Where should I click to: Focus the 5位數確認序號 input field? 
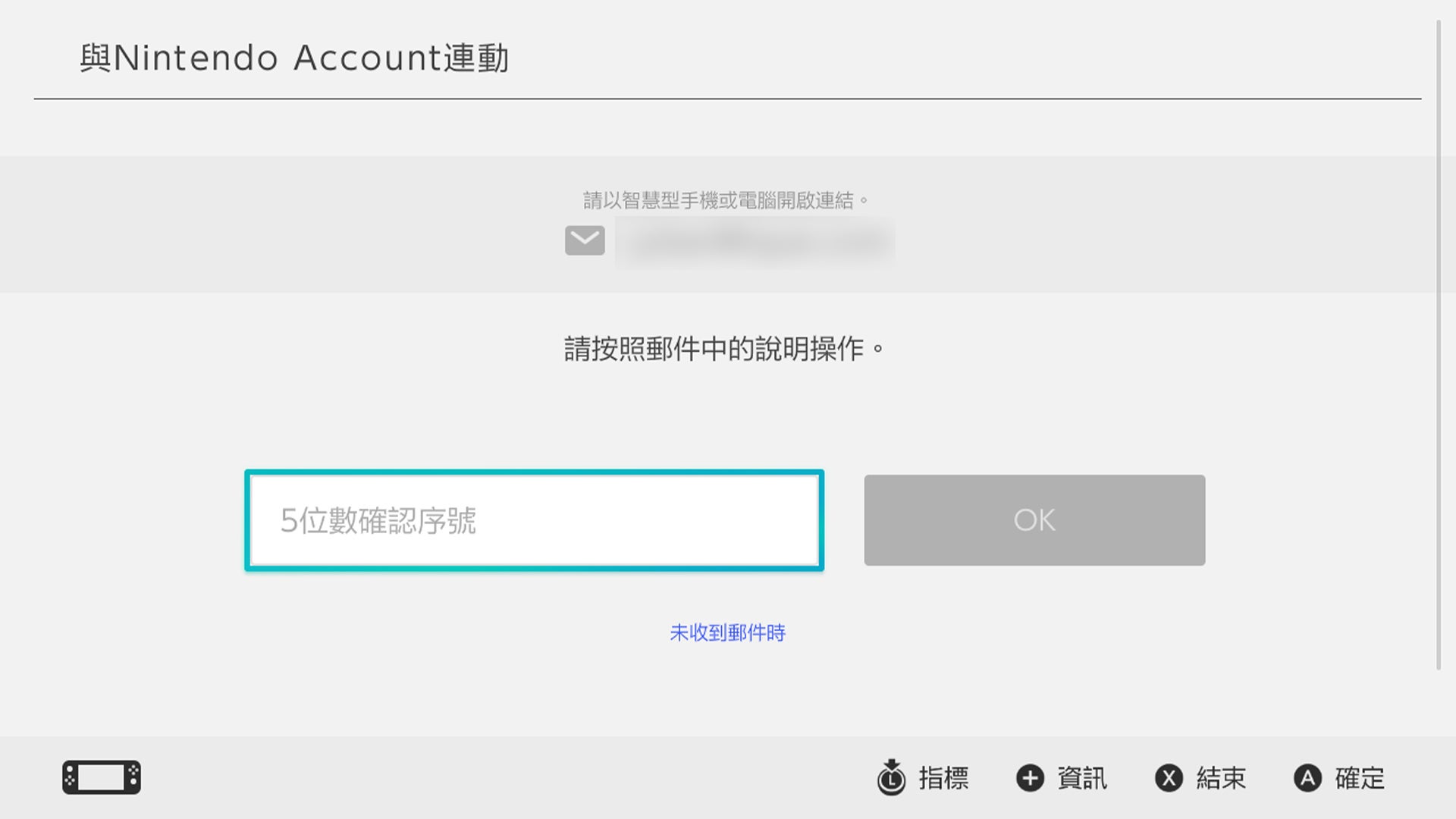click(534, 520)
